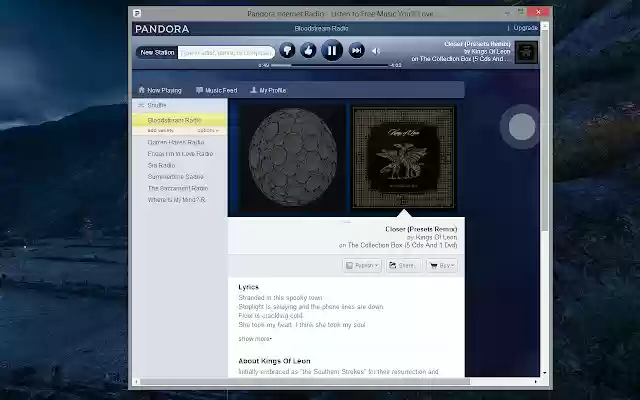The width and height of the screenshot is (640, 400).
Task: Click the scroll left arrow
Action: (136, 382)
